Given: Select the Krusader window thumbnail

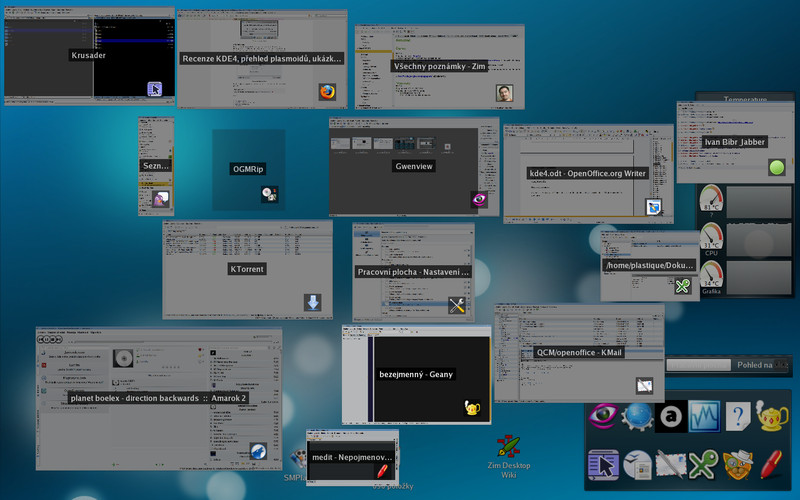Looking at the screenshot, I should pyautogui.click(x=89, y=56).
